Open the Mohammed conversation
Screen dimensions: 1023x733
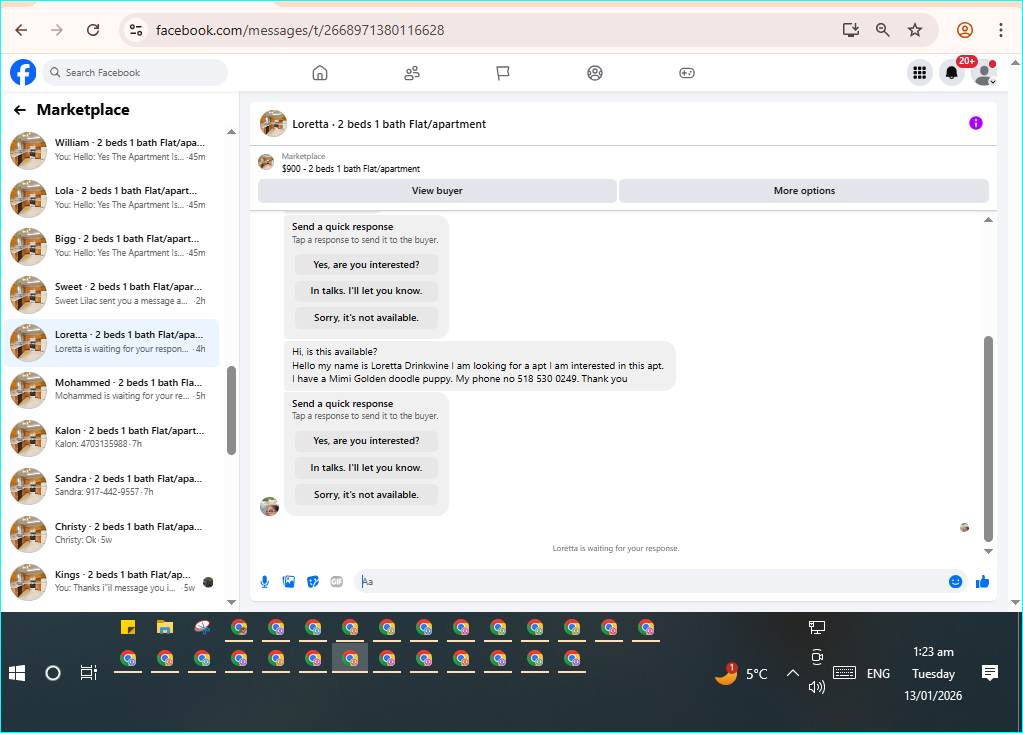pyautogui.click(x=112, y=390)
